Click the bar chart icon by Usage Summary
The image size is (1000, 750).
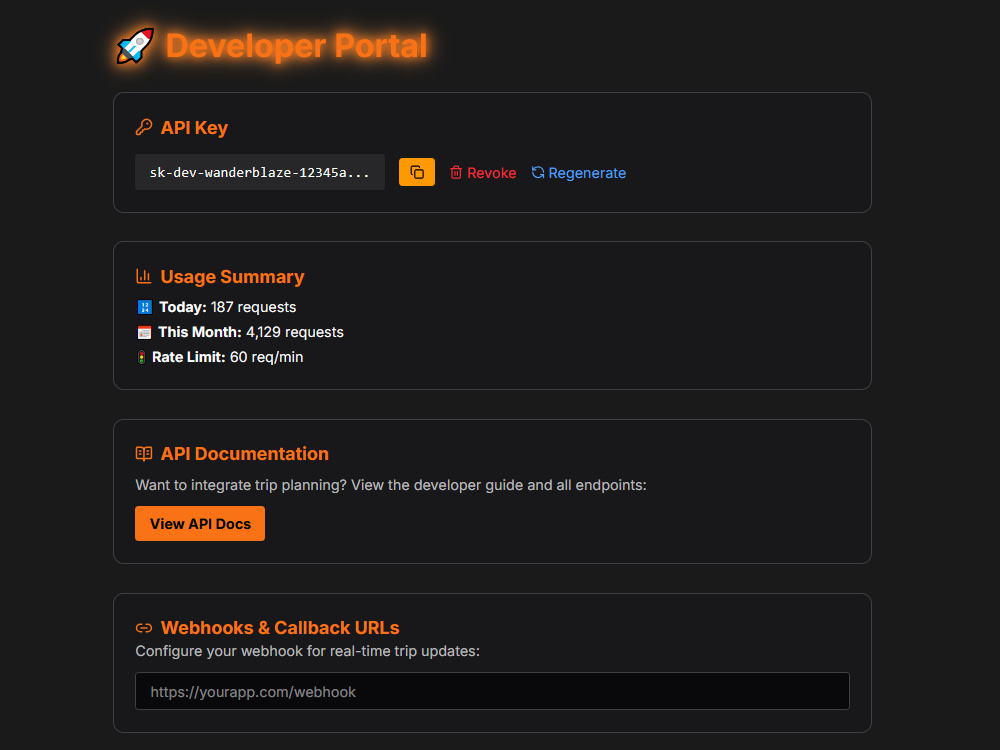tap(143, 276)
